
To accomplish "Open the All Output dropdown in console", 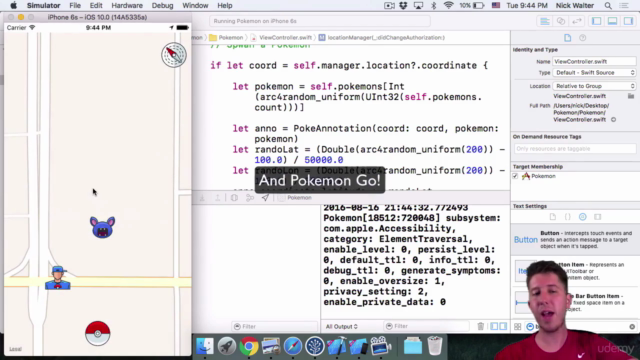I will pyautogui.click(x=342, y=327).
